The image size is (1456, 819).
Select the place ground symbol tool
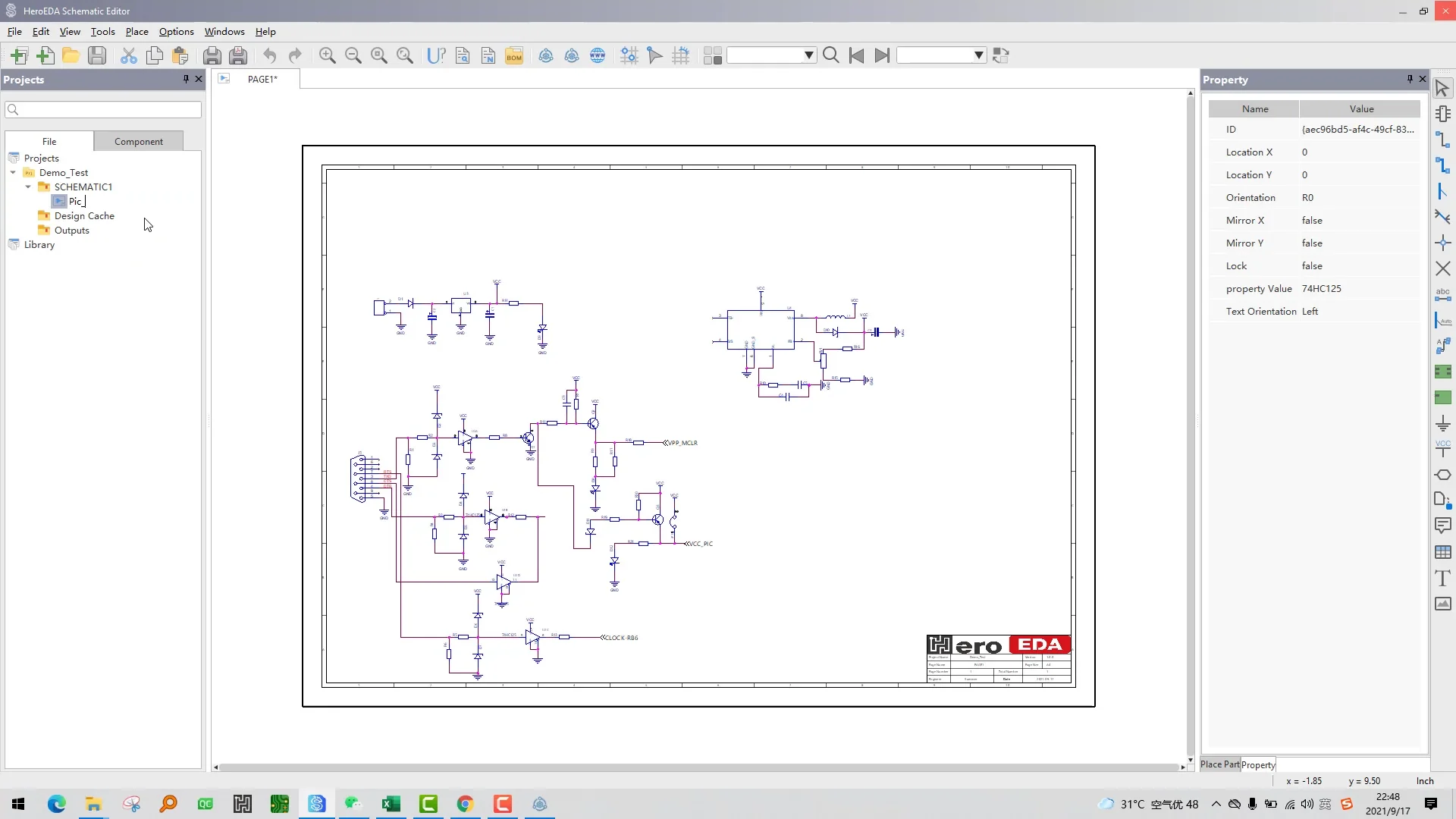pyautogui.click(x=1442, y=423)
